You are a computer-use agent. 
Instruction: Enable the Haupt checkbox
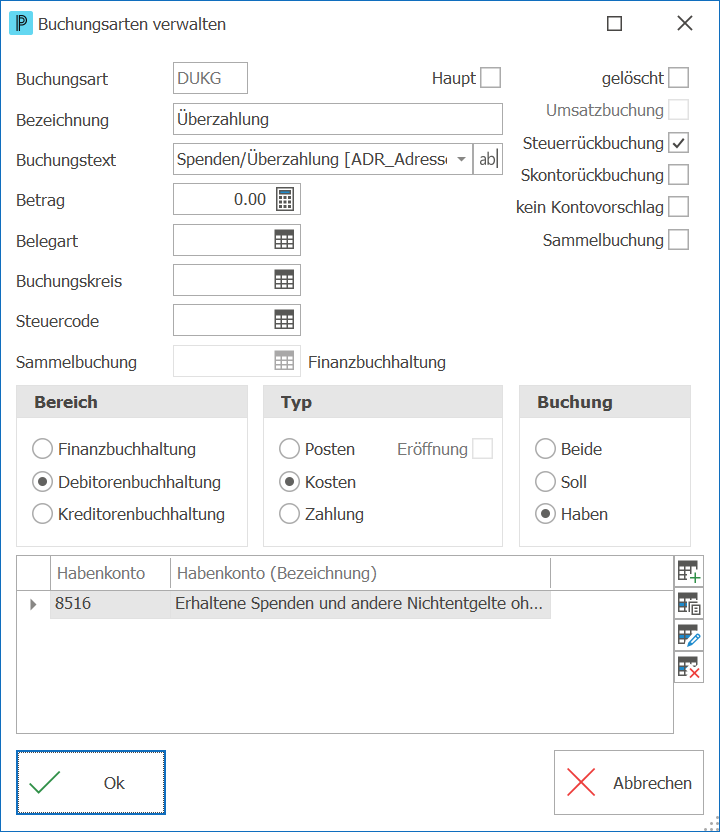coord(490,77)
